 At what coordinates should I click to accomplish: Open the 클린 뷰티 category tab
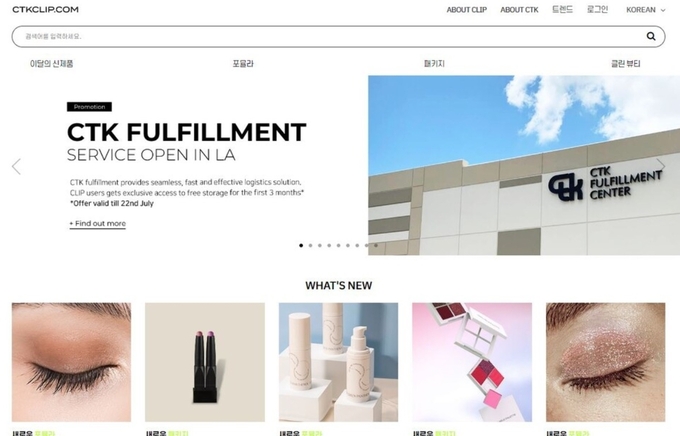point(625,64)
